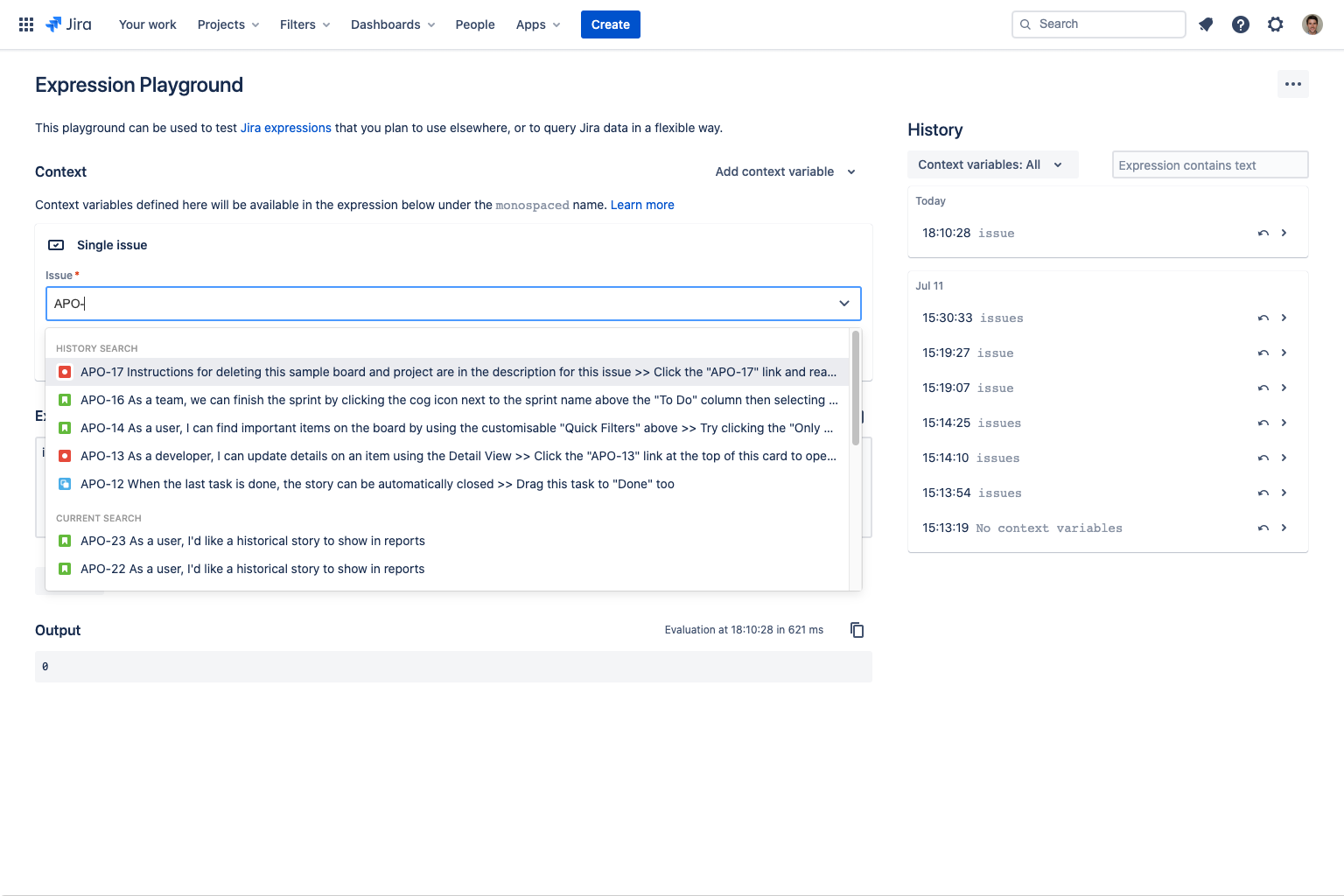Click the issue dropdown list scrollbar
Image resolution: width=1344 pixels, height=896 pixels.
tap(856, 387)
